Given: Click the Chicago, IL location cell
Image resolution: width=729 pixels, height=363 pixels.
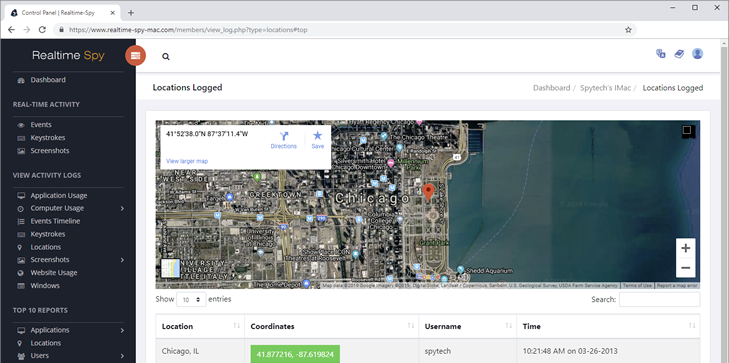Looking at the screenshot, I should 180,351.
